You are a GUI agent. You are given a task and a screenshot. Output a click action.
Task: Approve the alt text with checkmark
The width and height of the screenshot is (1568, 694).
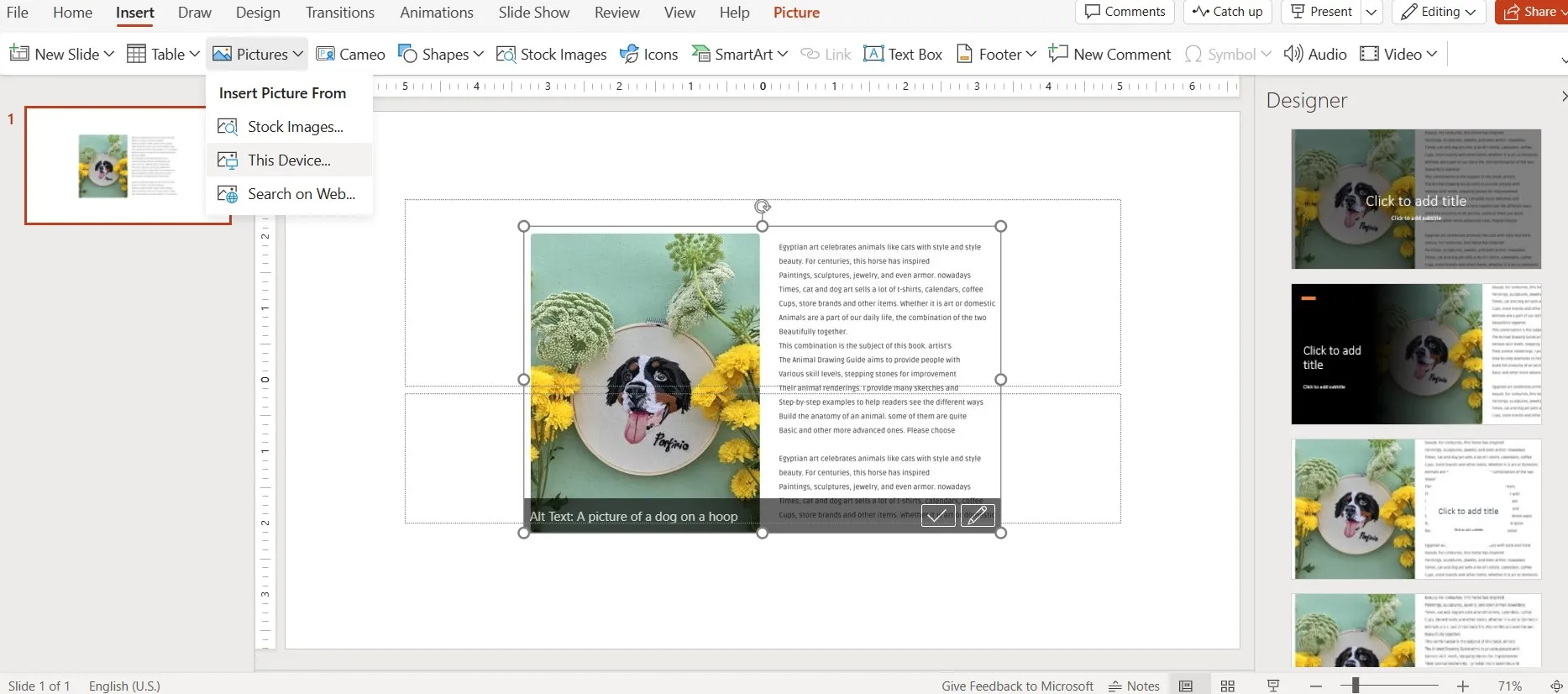pos(938,515)
